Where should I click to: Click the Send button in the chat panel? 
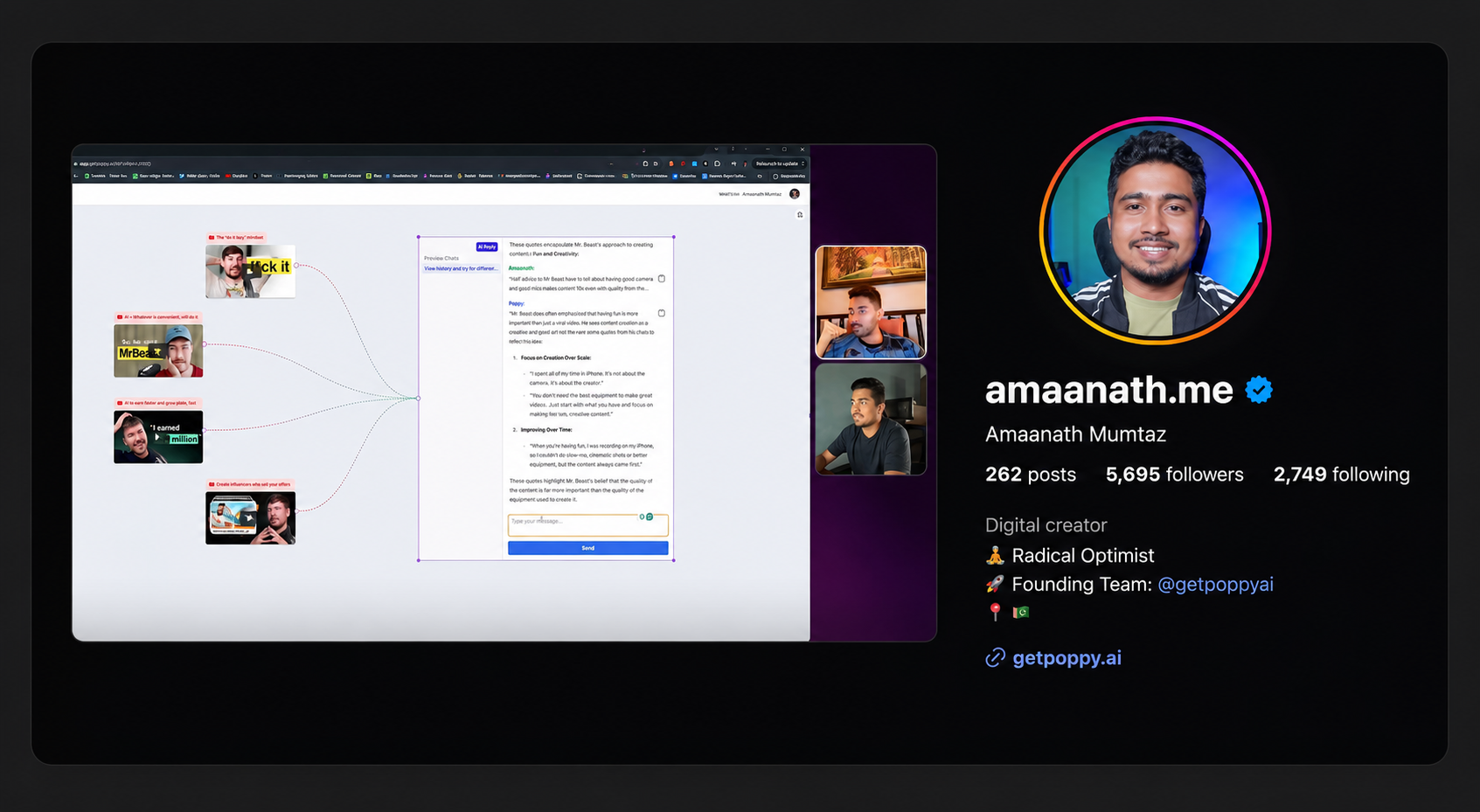588,548
